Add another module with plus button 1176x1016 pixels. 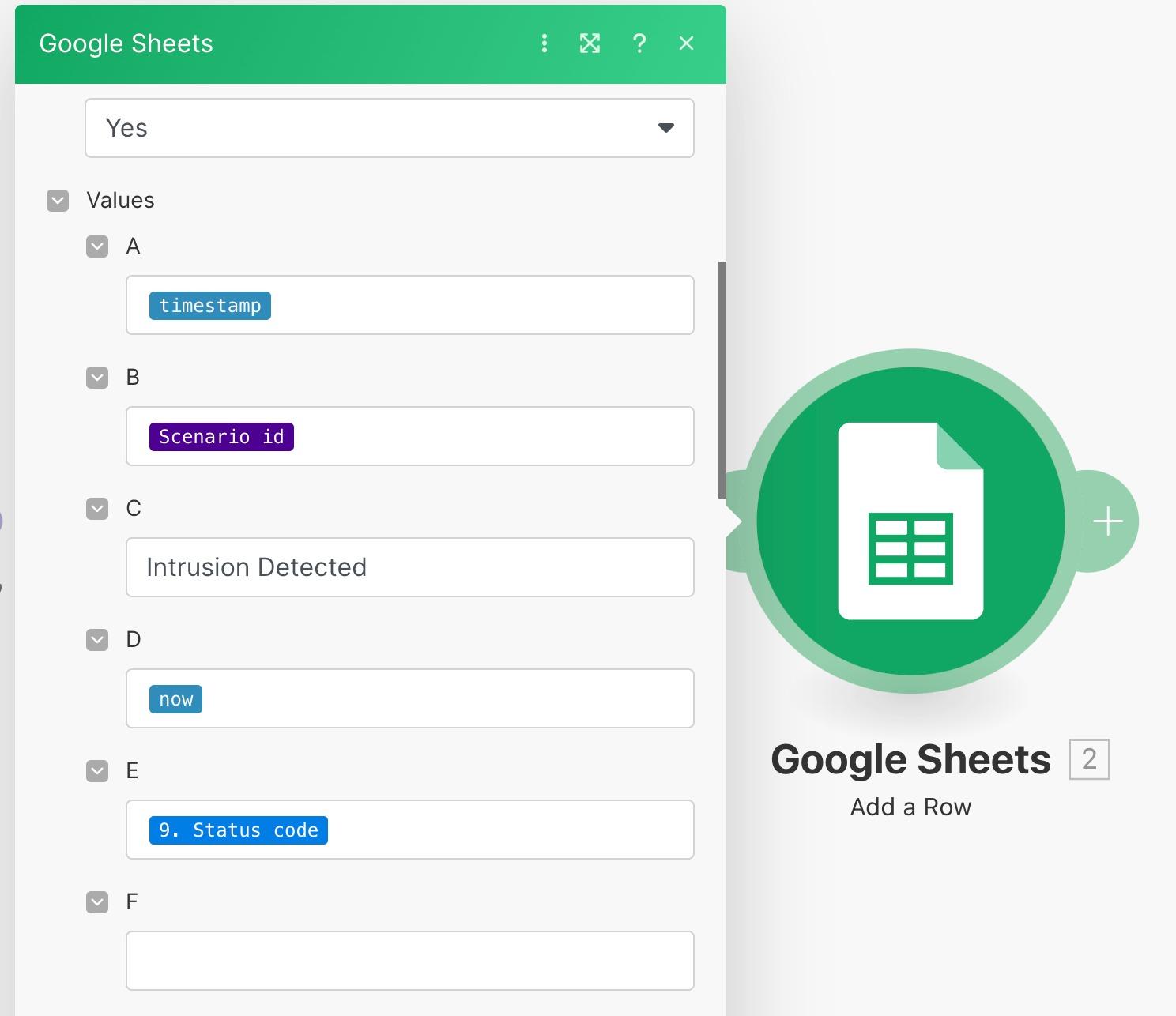coord(1108,521)
